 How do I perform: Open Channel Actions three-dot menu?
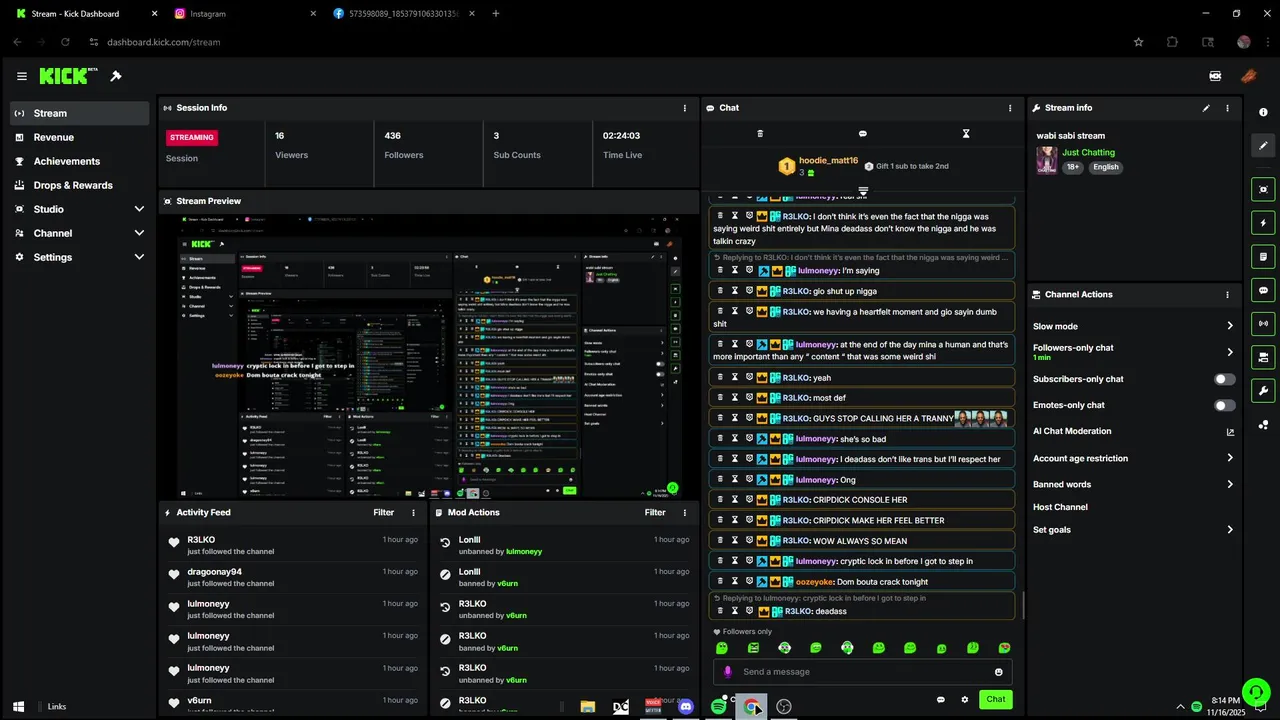coord(1228,295)
